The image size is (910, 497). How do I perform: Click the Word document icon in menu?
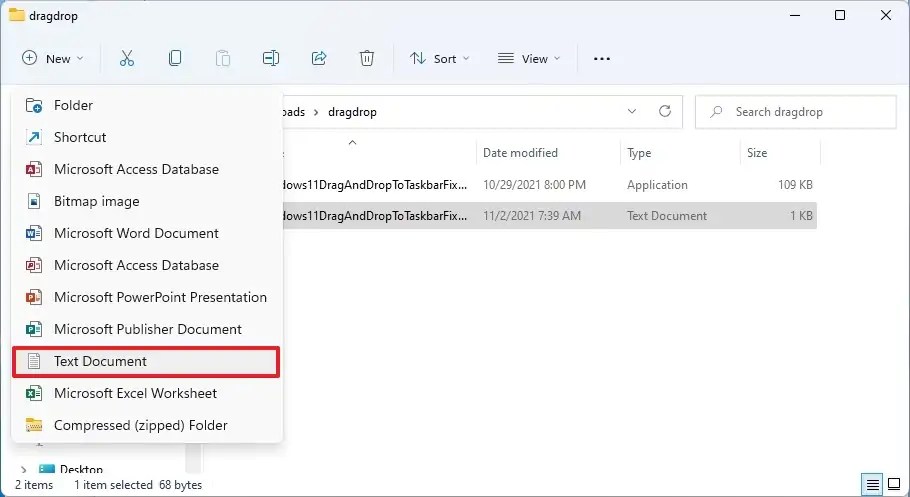pyautogui.click(x=34, y=233)
